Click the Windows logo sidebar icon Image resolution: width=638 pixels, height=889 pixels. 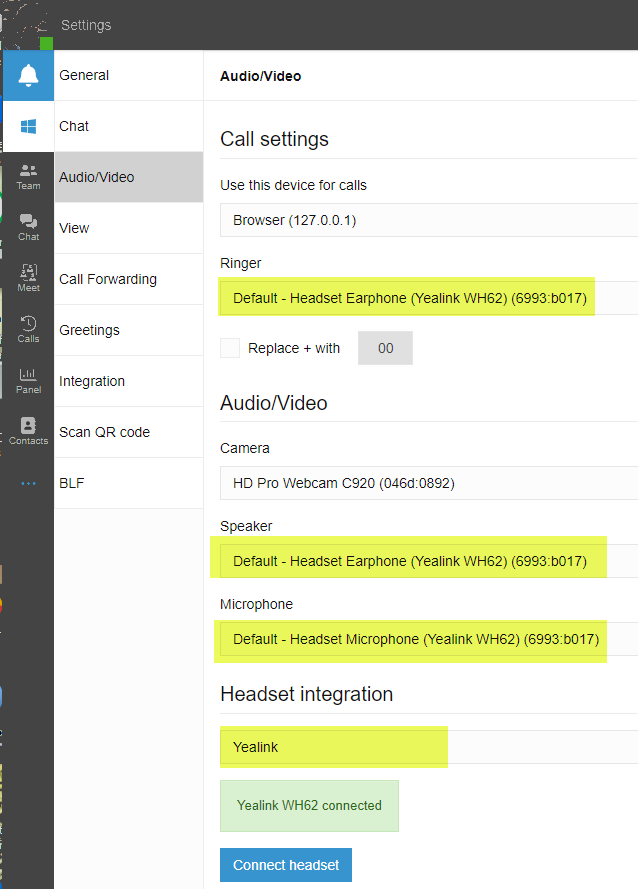28,126
